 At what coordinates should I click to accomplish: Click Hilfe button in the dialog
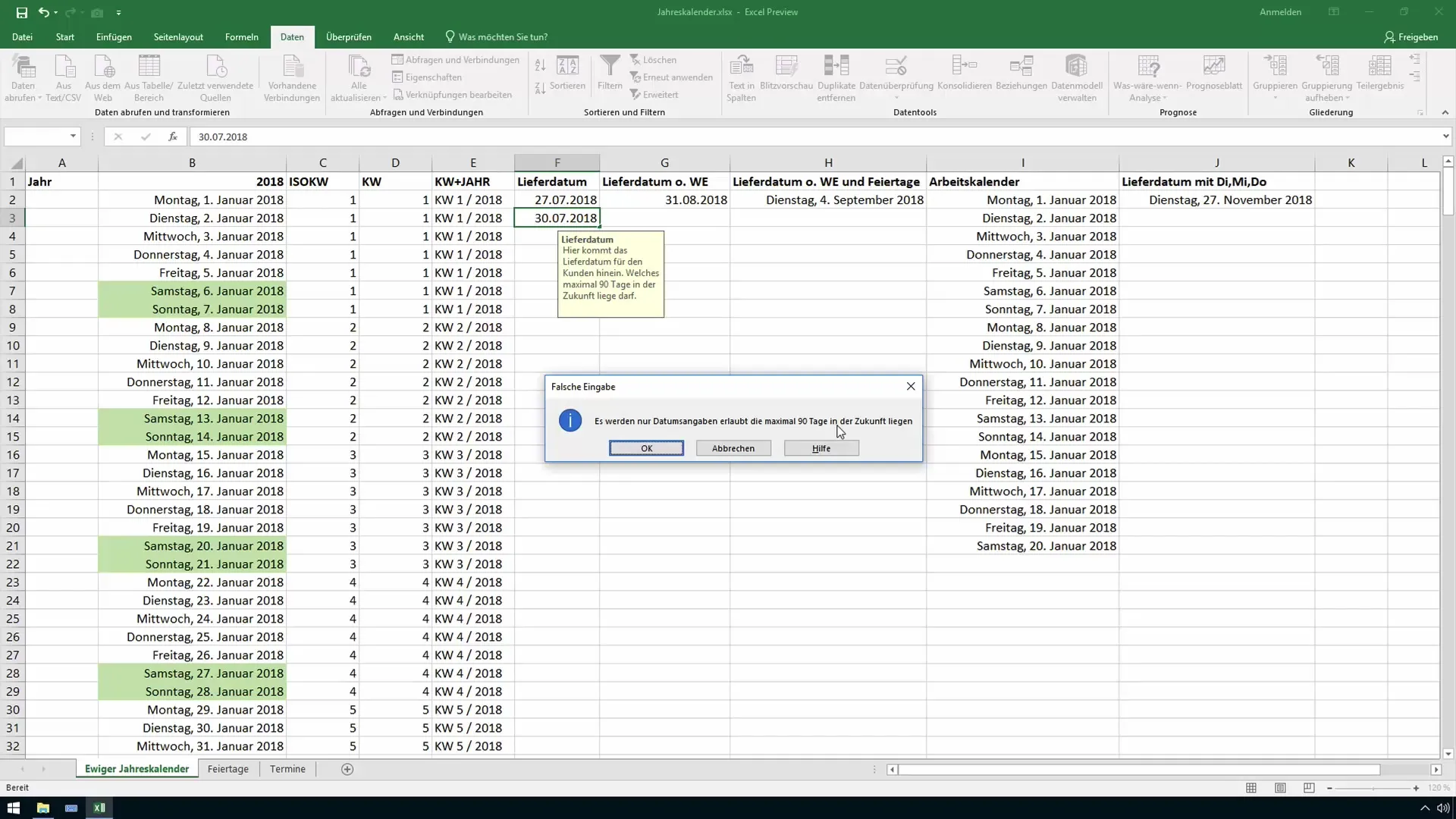[x=821, y=448]
